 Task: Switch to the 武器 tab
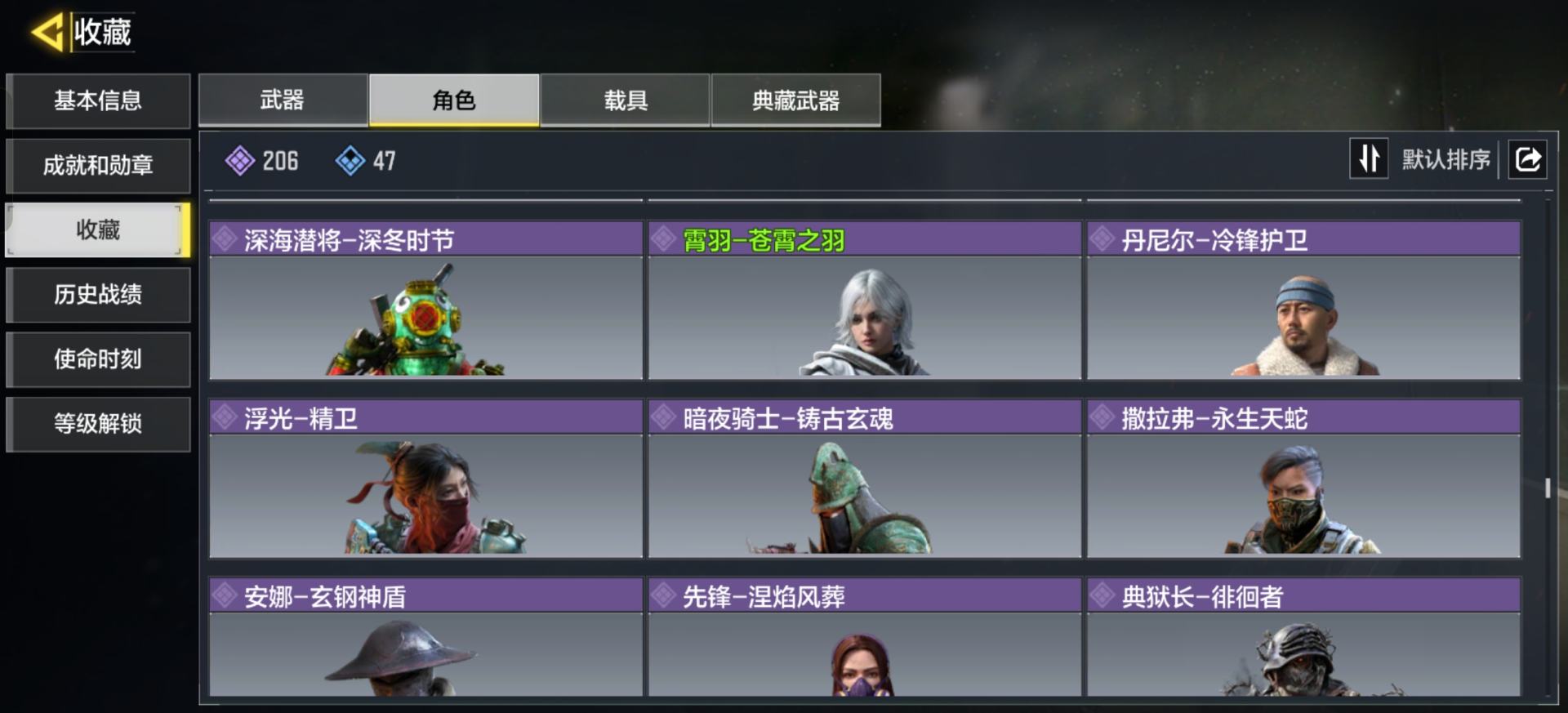coord(283,100)
